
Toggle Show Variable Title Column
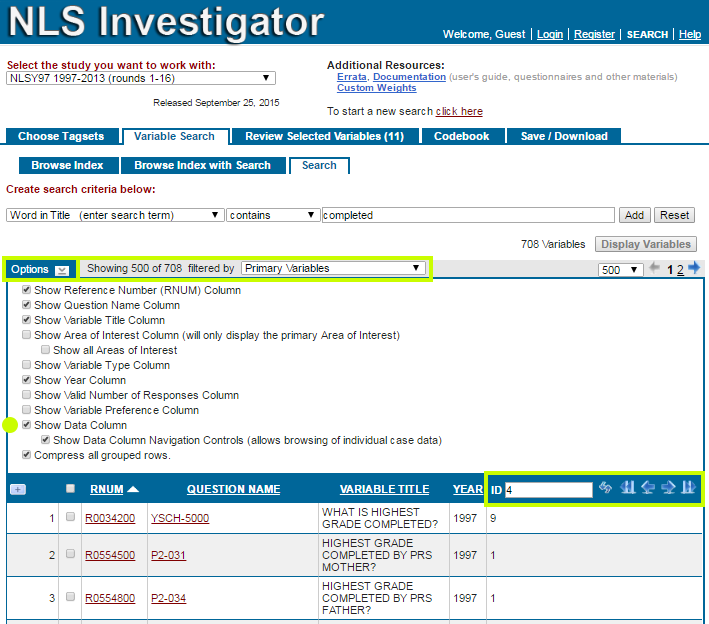pos(26,319)
